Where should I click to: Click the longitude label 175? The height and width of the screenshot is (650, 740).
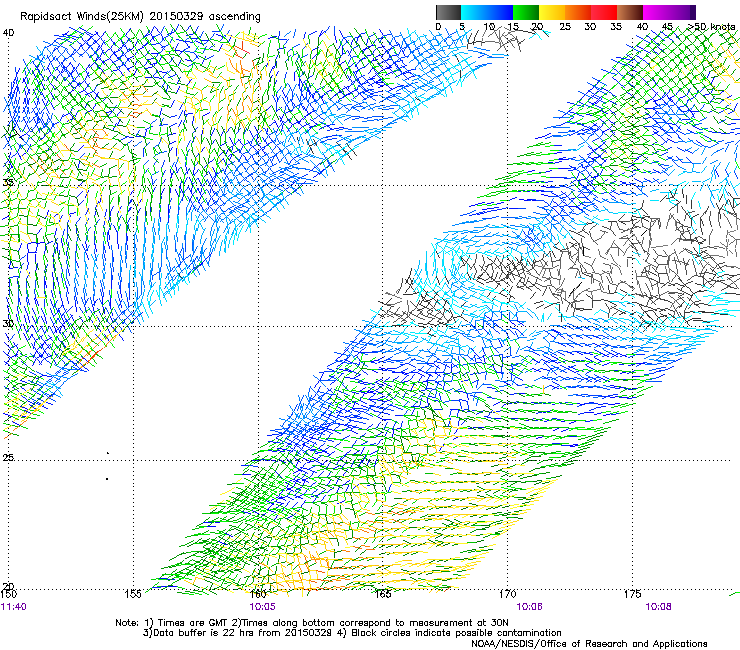632,594
